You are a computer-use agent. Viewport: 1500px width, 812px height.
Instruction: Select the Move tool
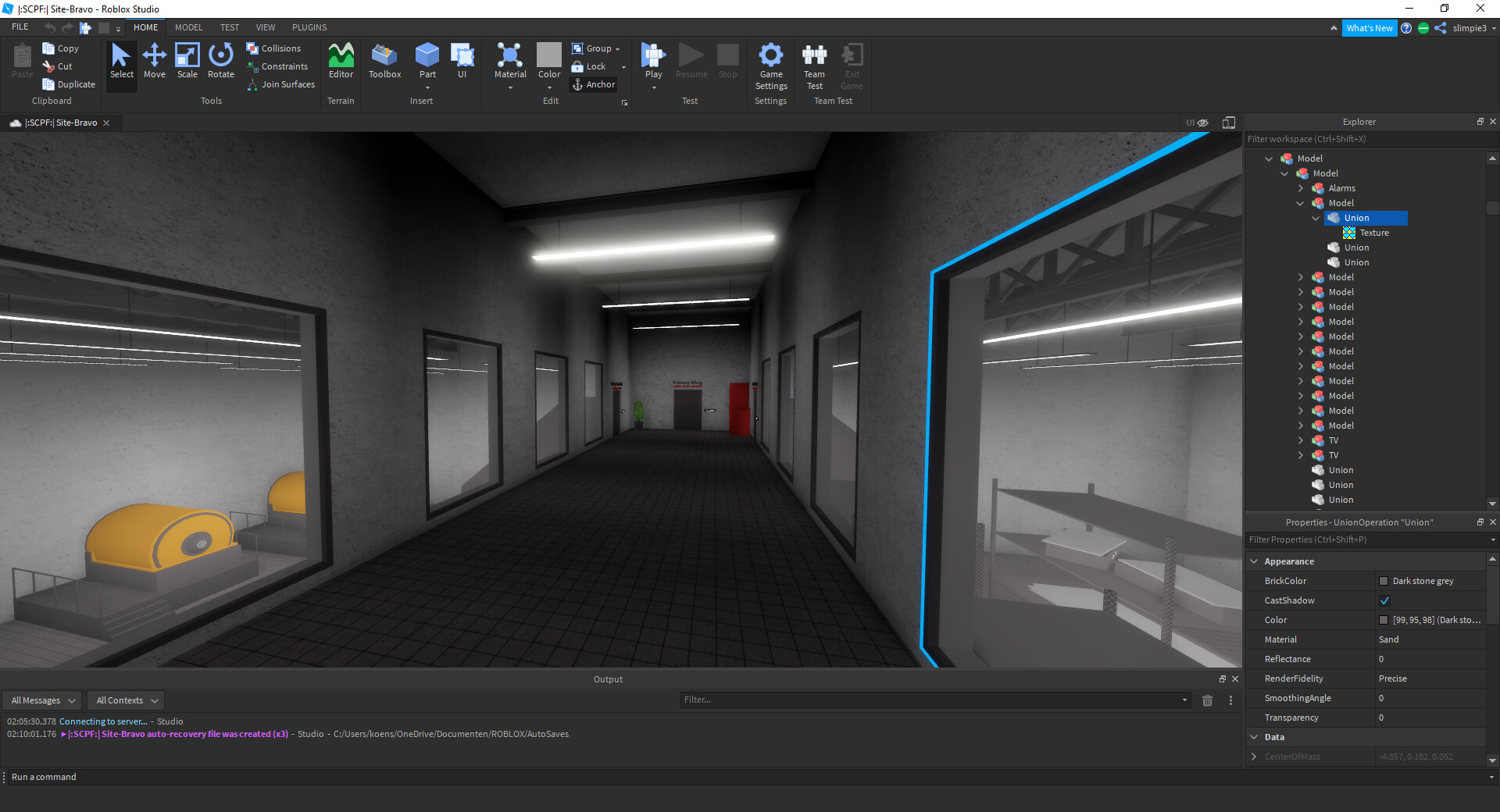[154, 62]
